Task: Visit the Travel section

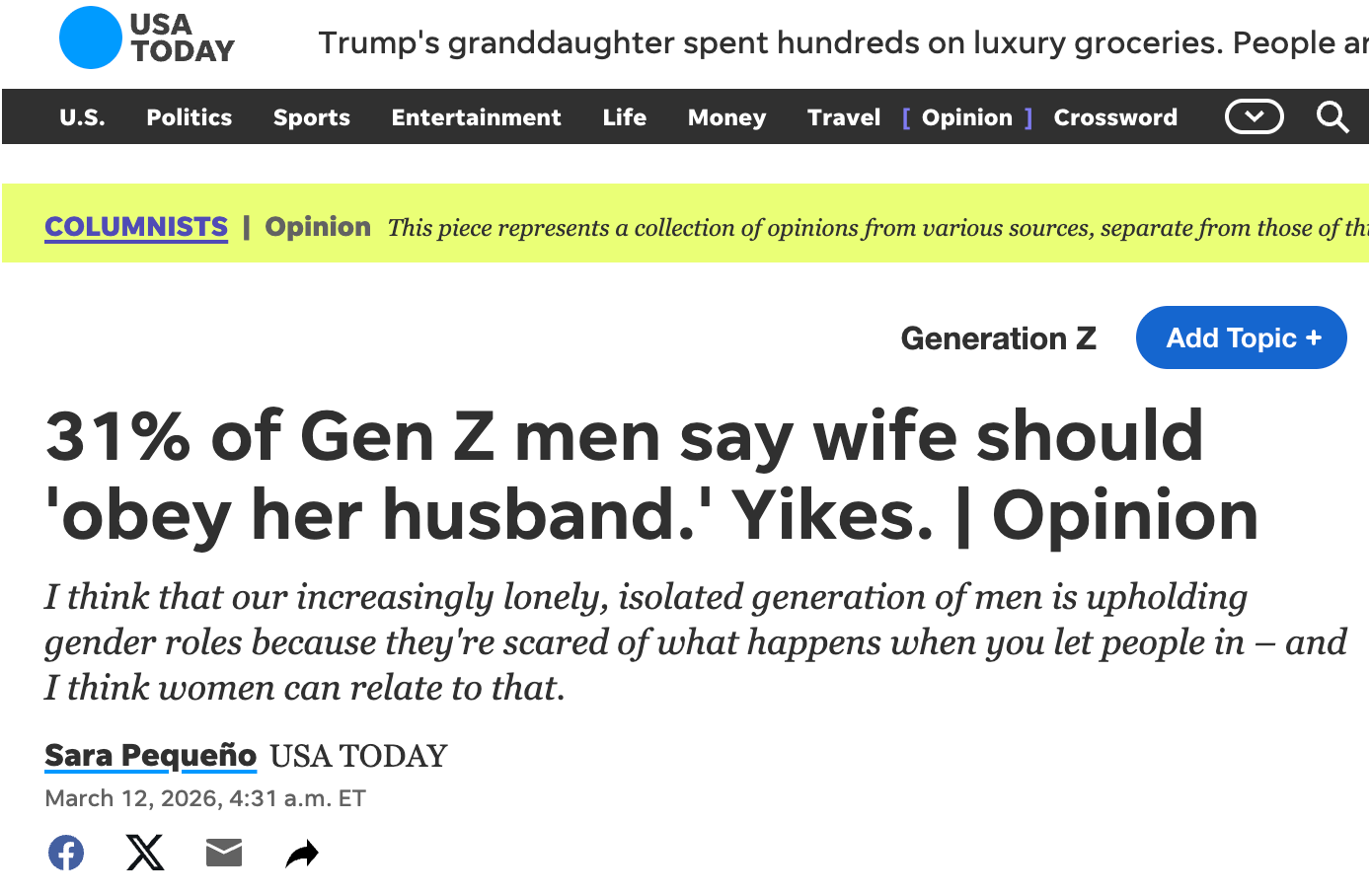Action: coord(844,117)
